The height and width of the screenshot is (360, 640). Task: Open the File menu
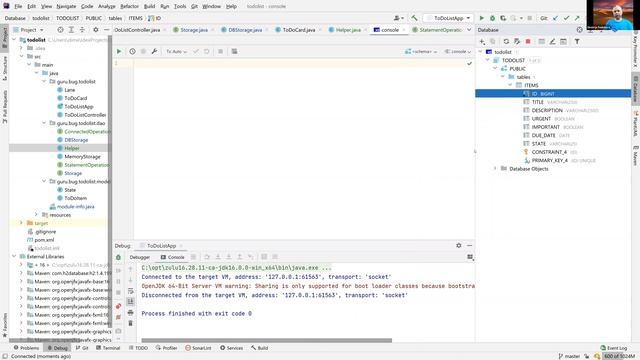coord(18,7)
